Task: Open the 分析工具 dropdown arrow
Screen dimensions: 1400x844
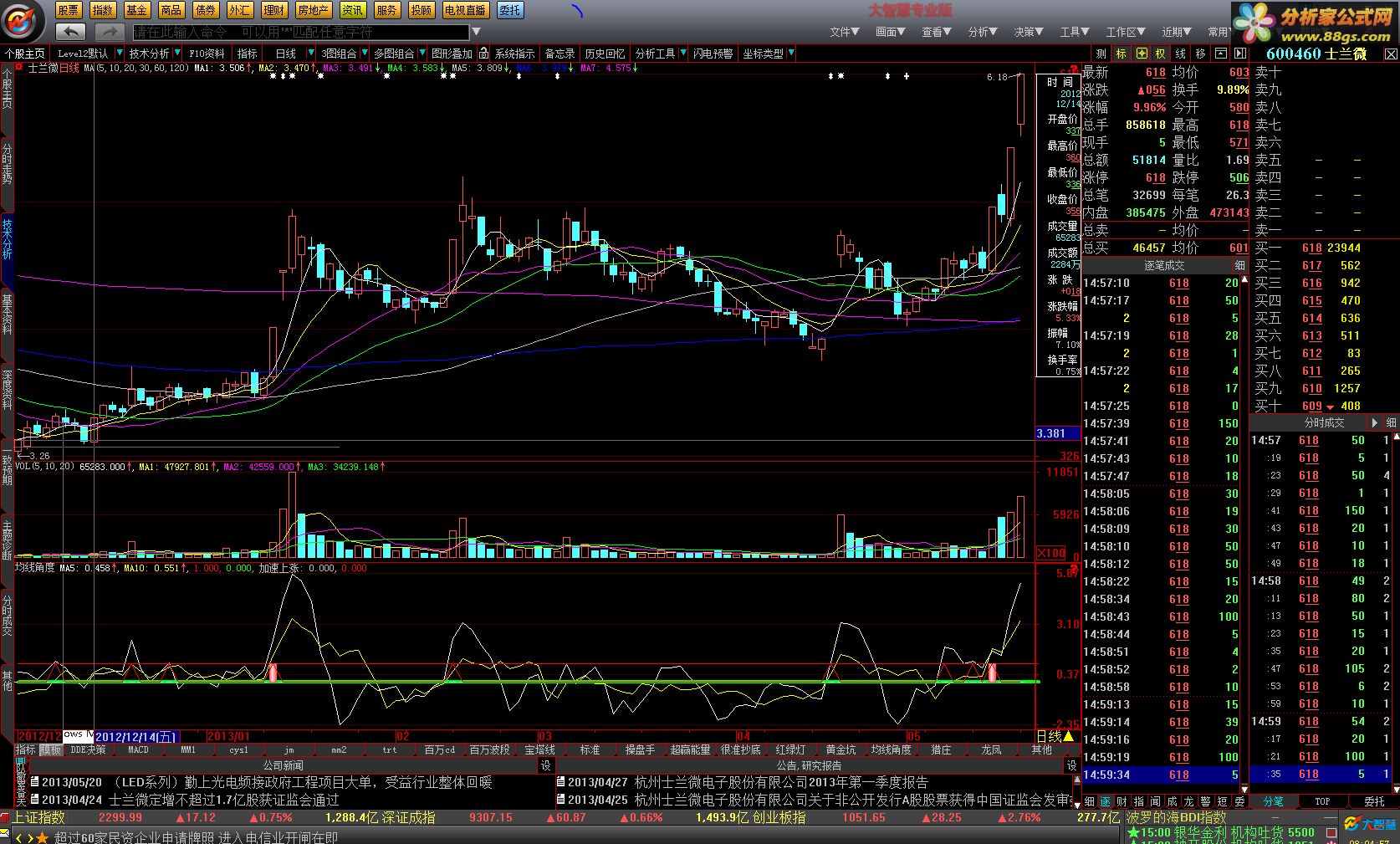Action: [x=682, y=54]
